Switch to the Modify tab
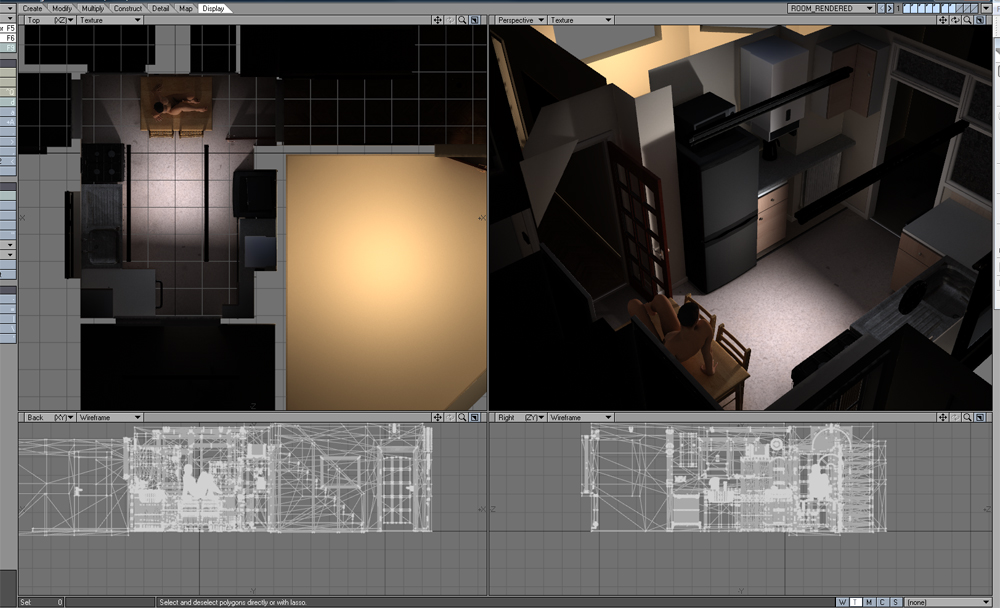 [62, 8]
